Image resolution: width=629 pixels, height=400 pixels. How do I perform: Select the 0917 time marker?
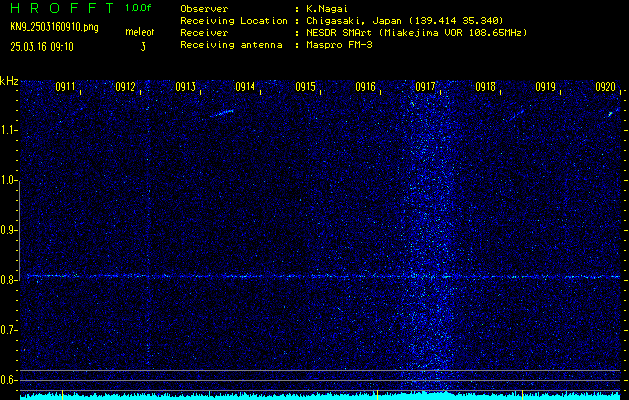pyautogui.click(x=426, y=87)
